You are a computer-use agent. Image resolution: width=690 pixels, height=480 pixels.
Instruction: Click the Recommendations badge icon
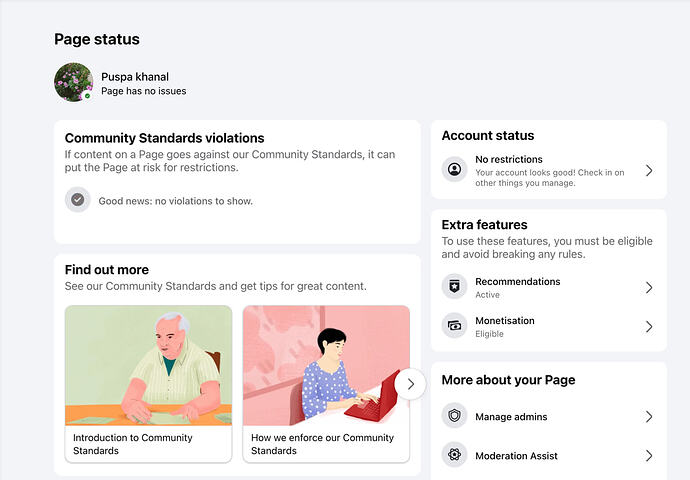[x=454, y=286]
